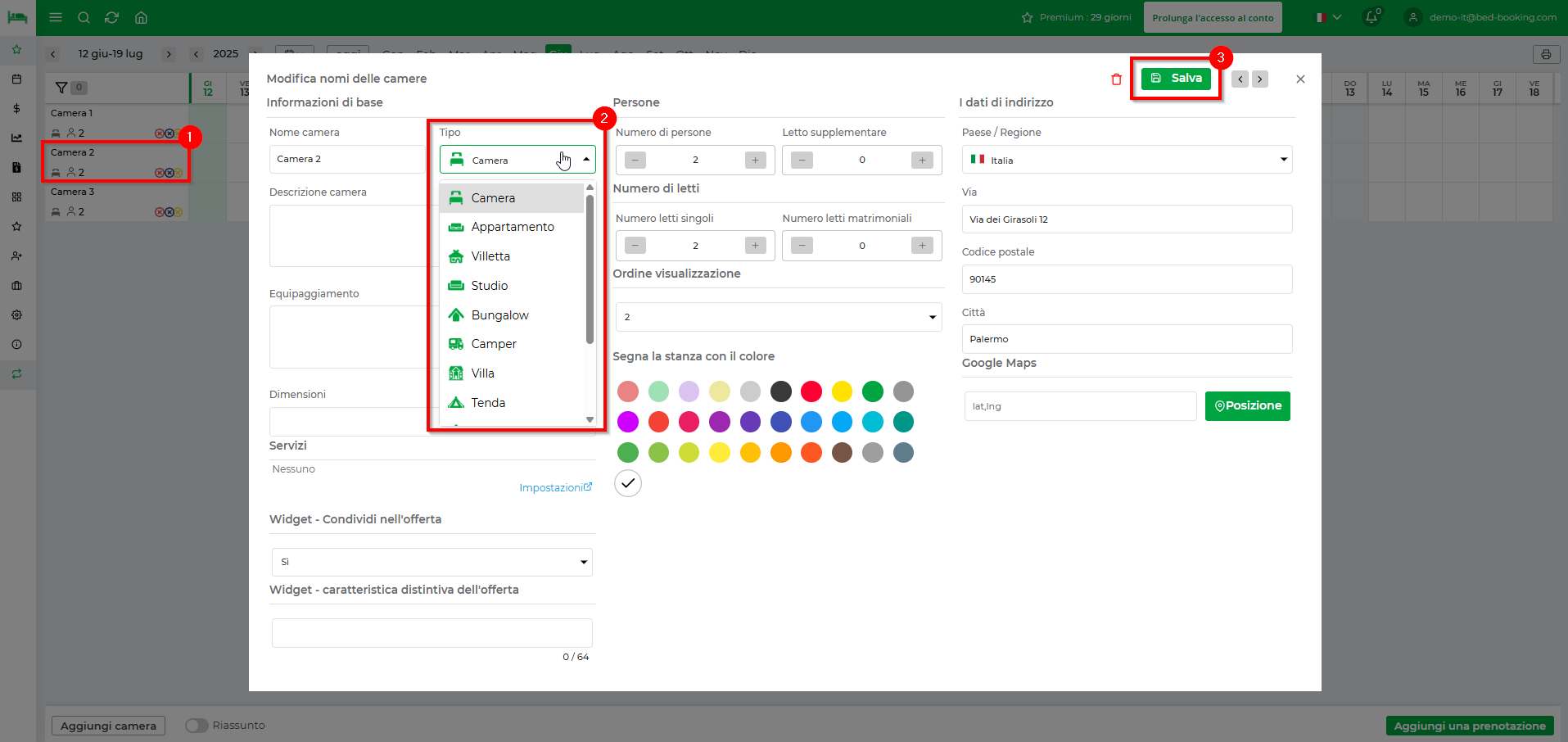Screen dimensions: 1568x742
Task: Decrease Numero letti matrimoniali with minus
Action: (802, 245)
